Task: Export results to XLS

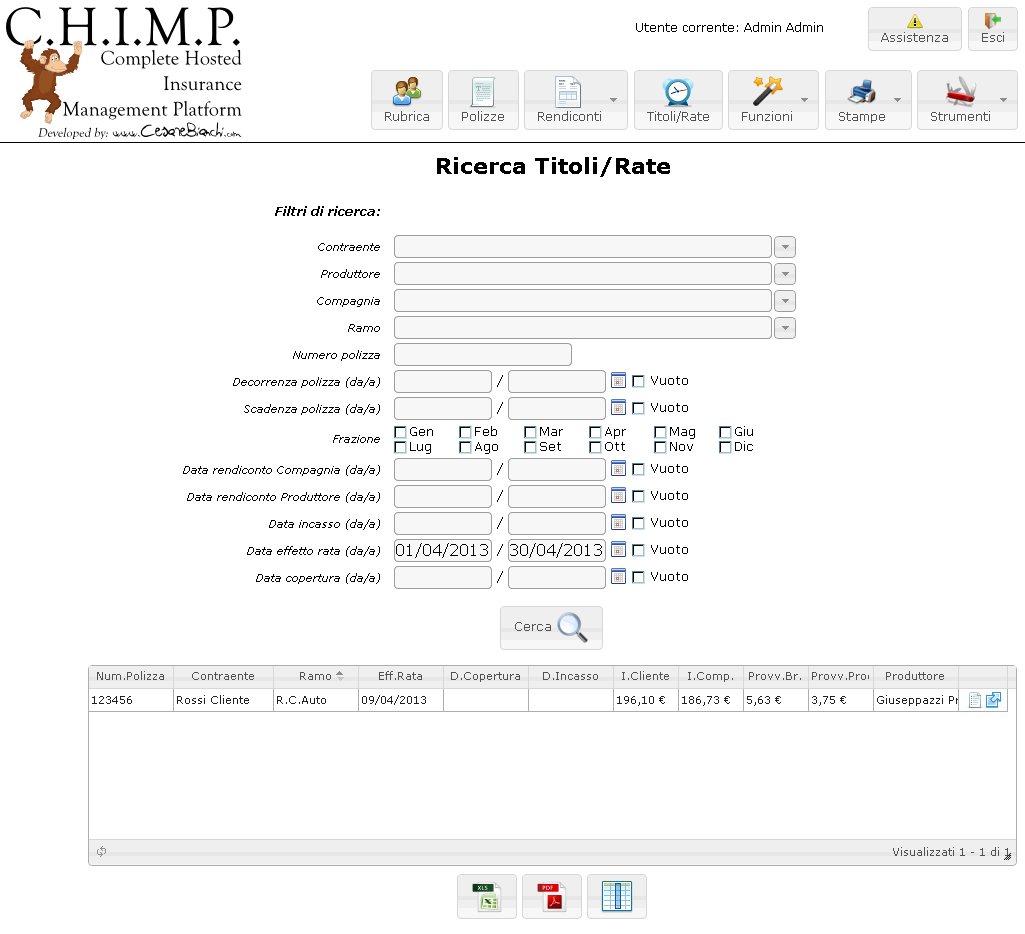Action: point(487,896)
